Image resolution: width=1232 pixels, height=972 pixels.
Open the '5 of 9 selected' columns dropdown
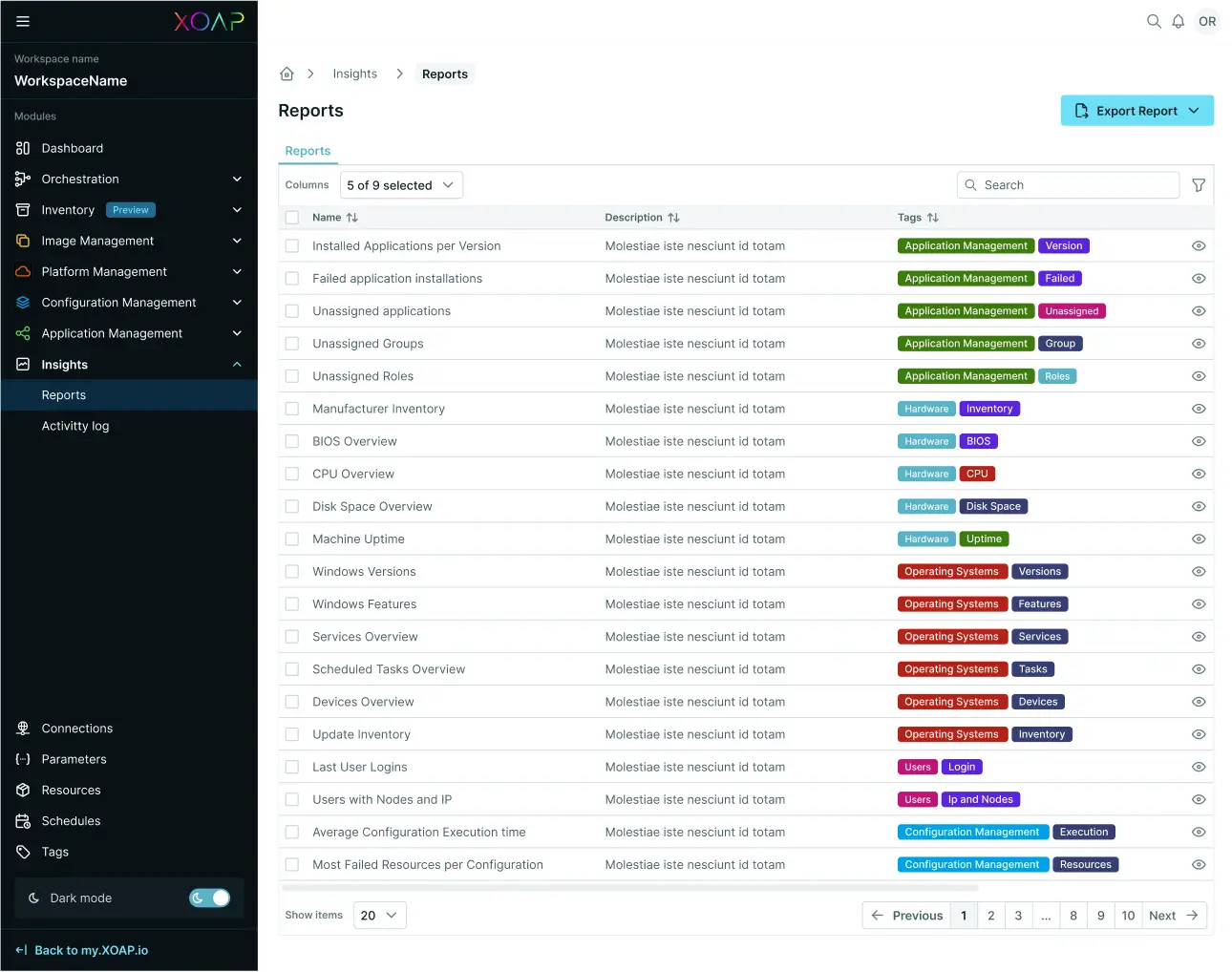pos(401,184)
